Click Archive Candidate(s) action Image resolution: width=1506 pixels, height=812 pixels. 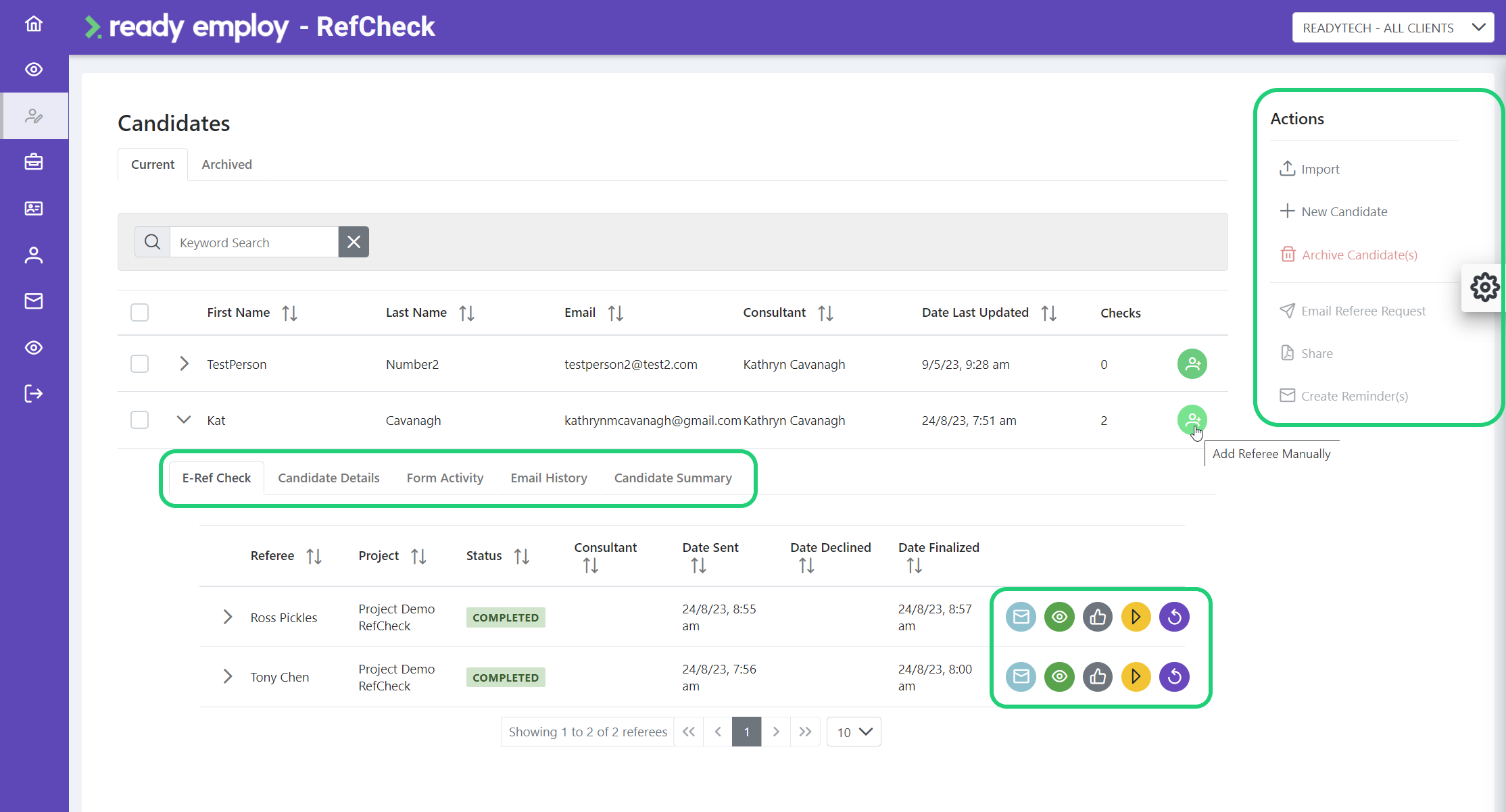(x=1349, y=255)
